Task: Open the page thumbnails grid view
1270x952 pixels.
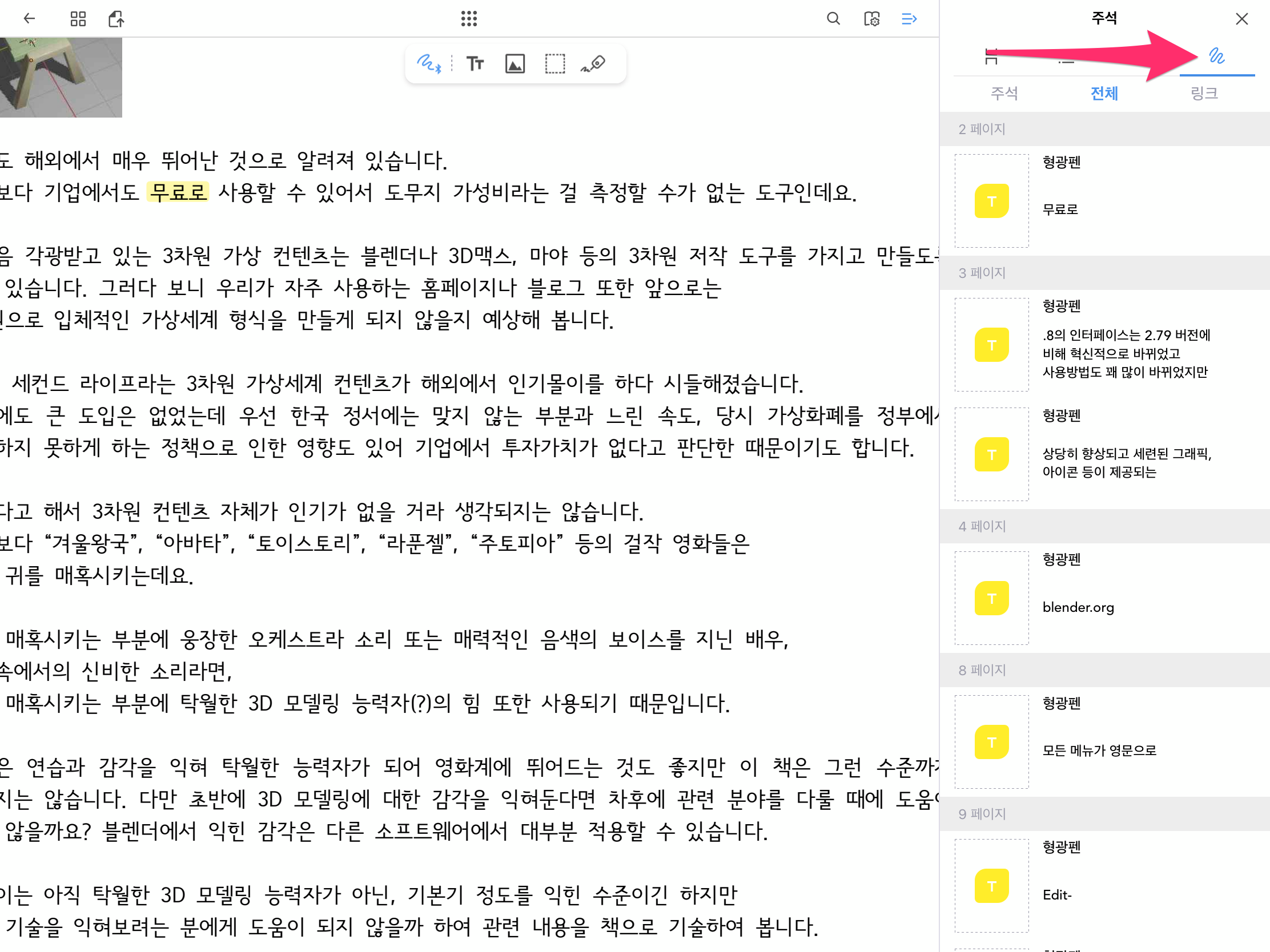Action: 78,18
